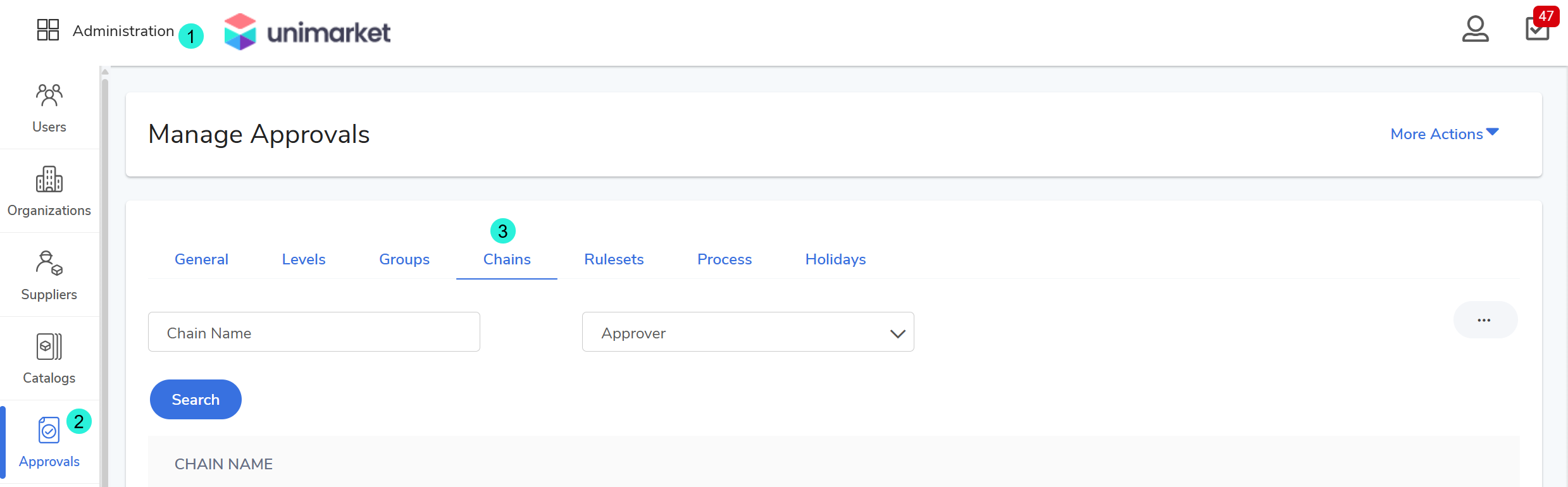Click the ellipsis more options button

pos(1484,320)
